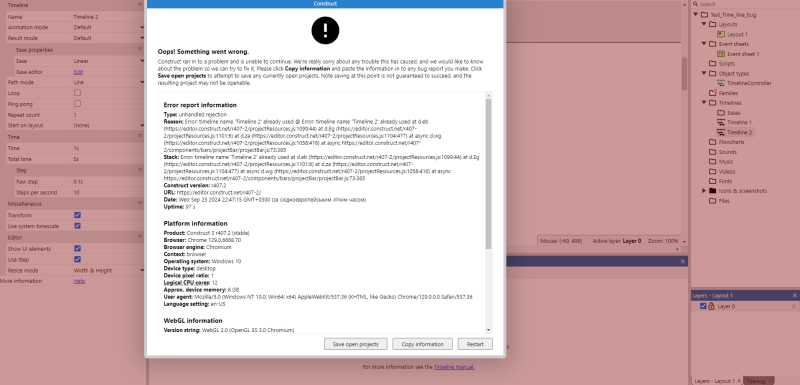Click the Name field showing Timeline 2

[108, 17]
